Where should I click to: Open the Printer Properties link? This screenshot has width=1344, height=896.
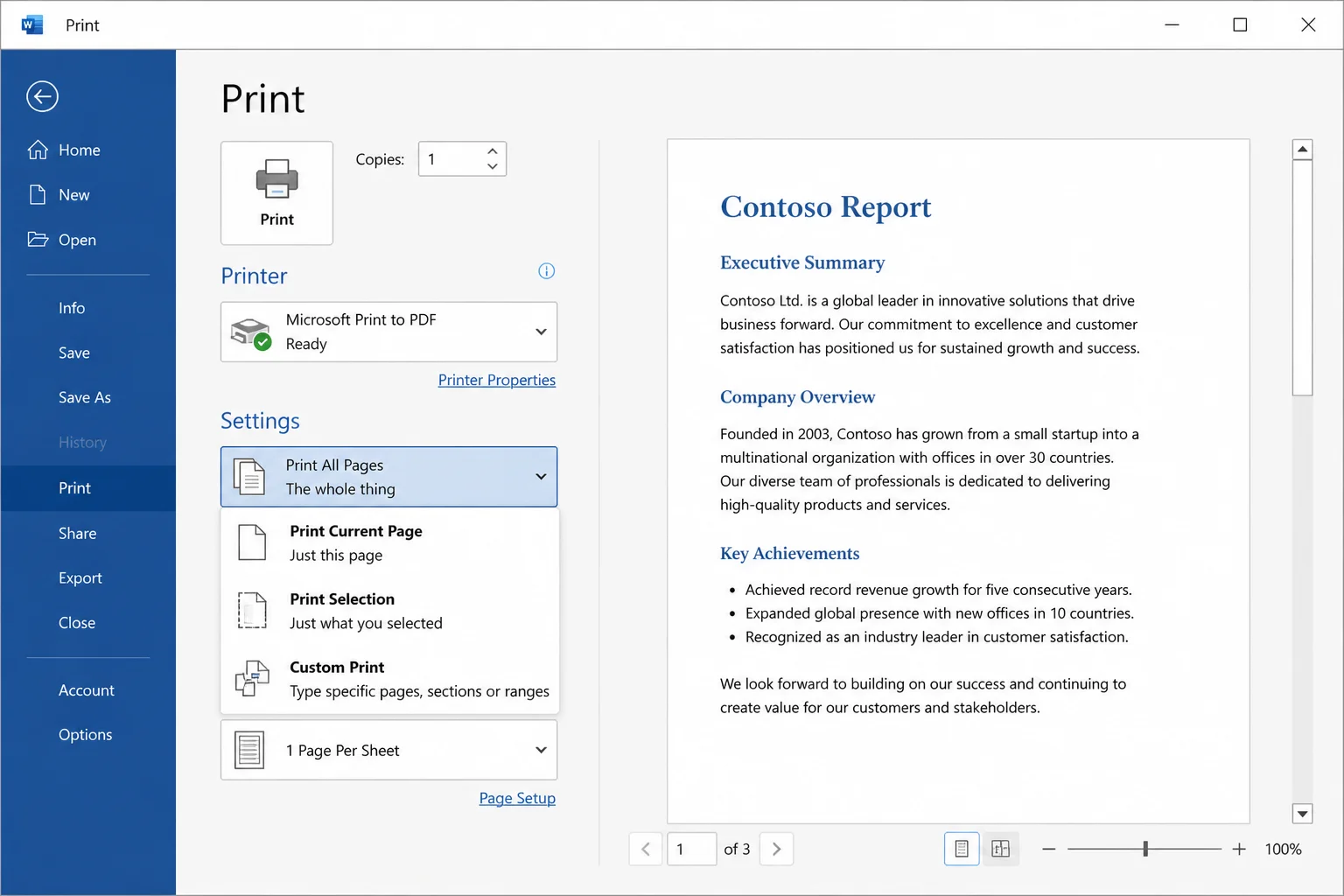(x=497, y=380)
